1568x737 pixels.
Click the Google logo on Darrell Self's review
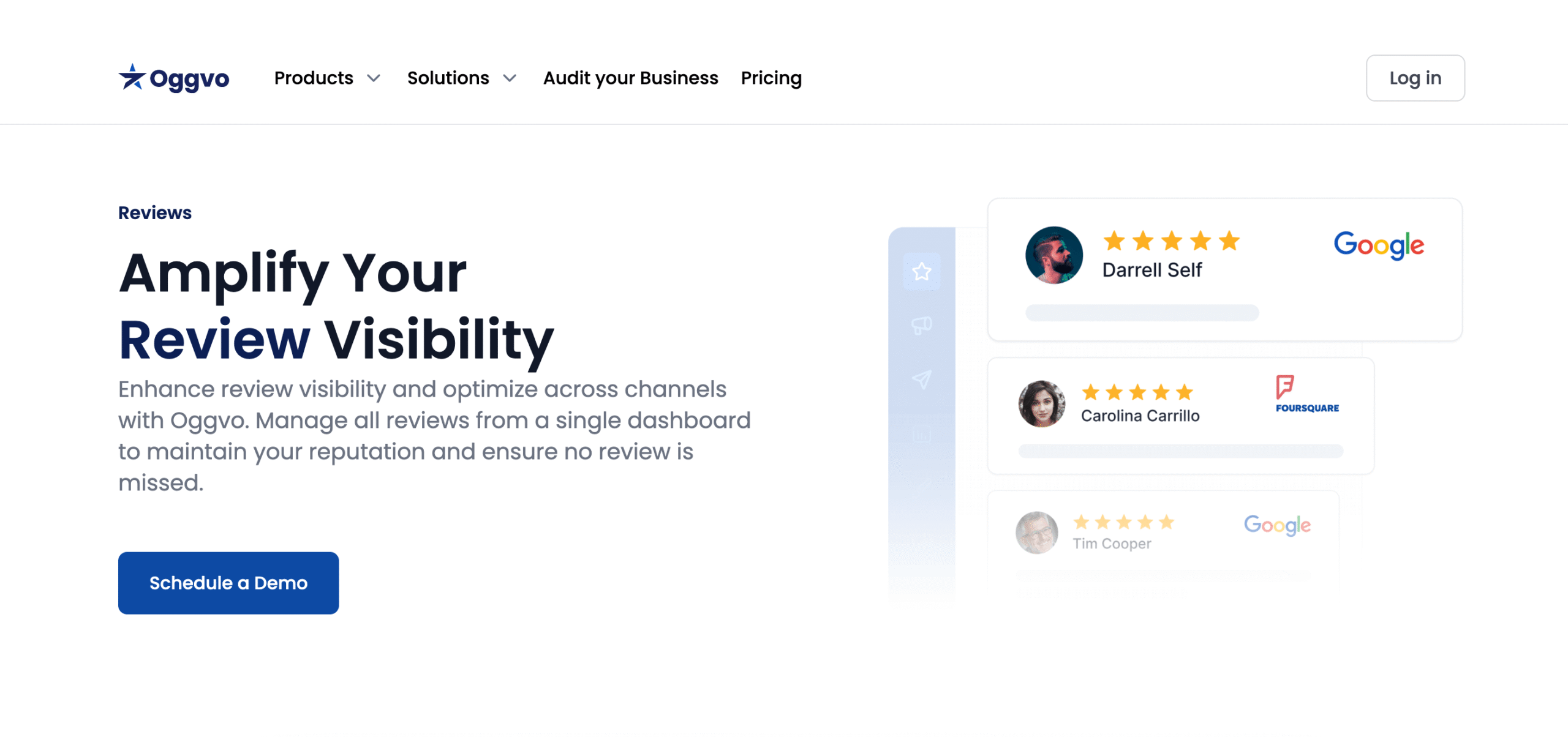coord(1379,245)
